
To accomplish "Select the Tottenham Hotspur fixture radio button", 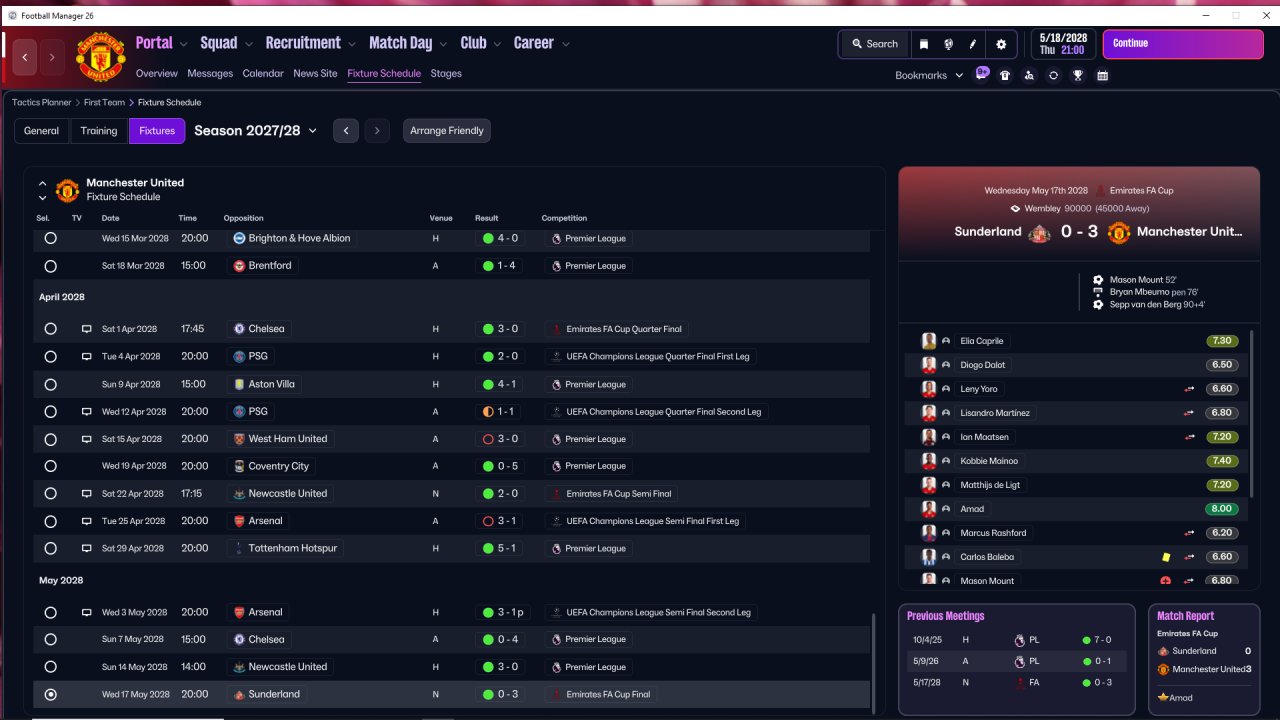I will 50,549.
